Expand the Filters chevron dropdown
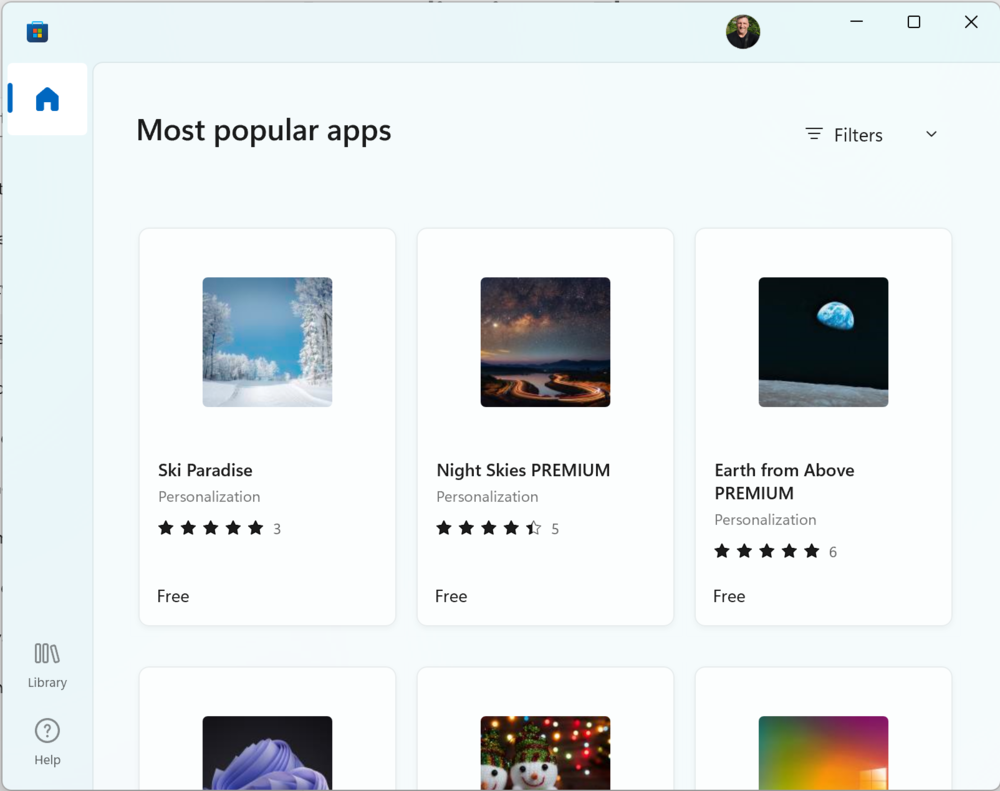This screenshot has width=1000, height=791. tap(931, 134)
